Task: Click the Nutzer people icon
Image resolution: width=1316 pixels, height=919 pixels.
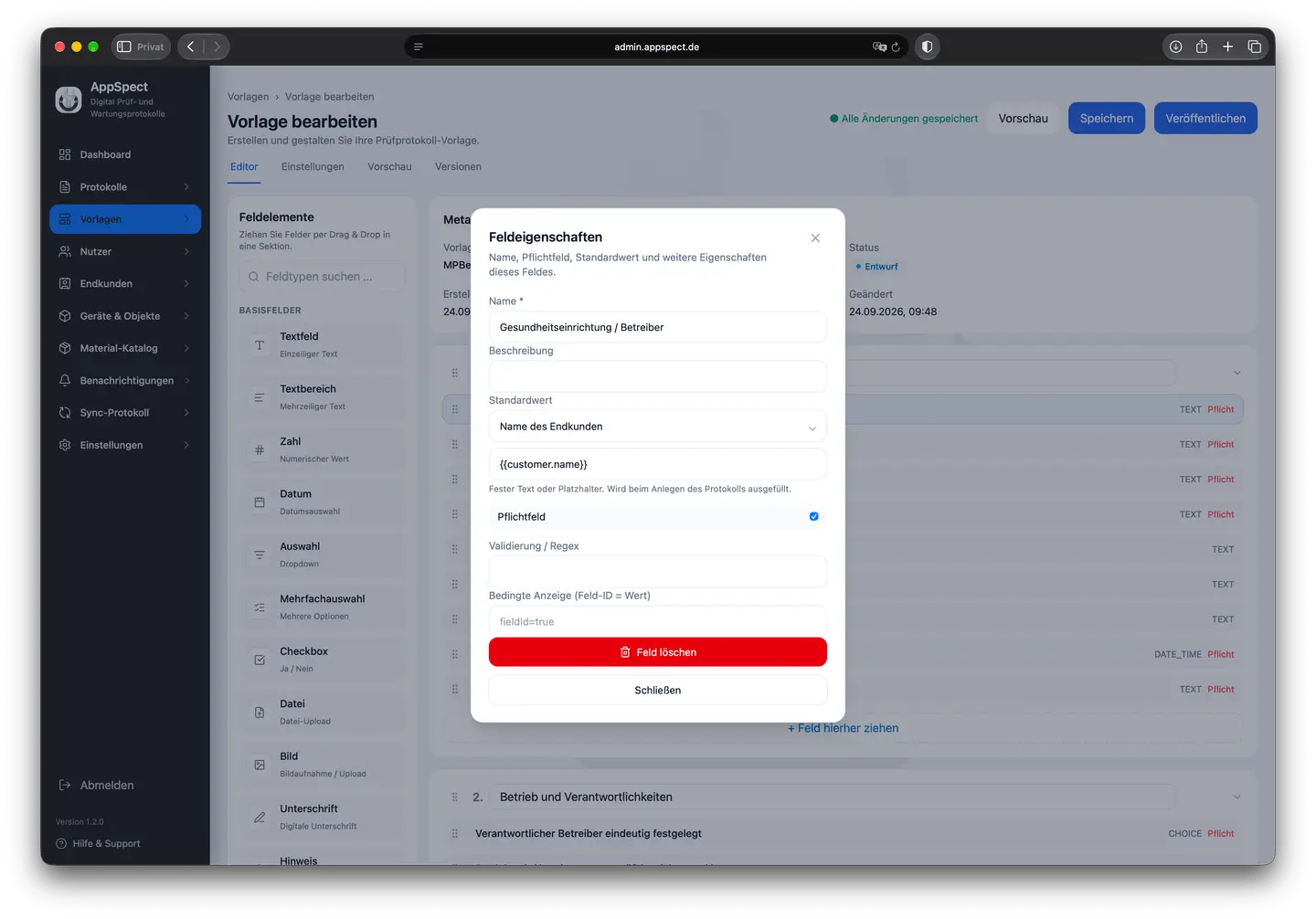Action: [65, 251]
